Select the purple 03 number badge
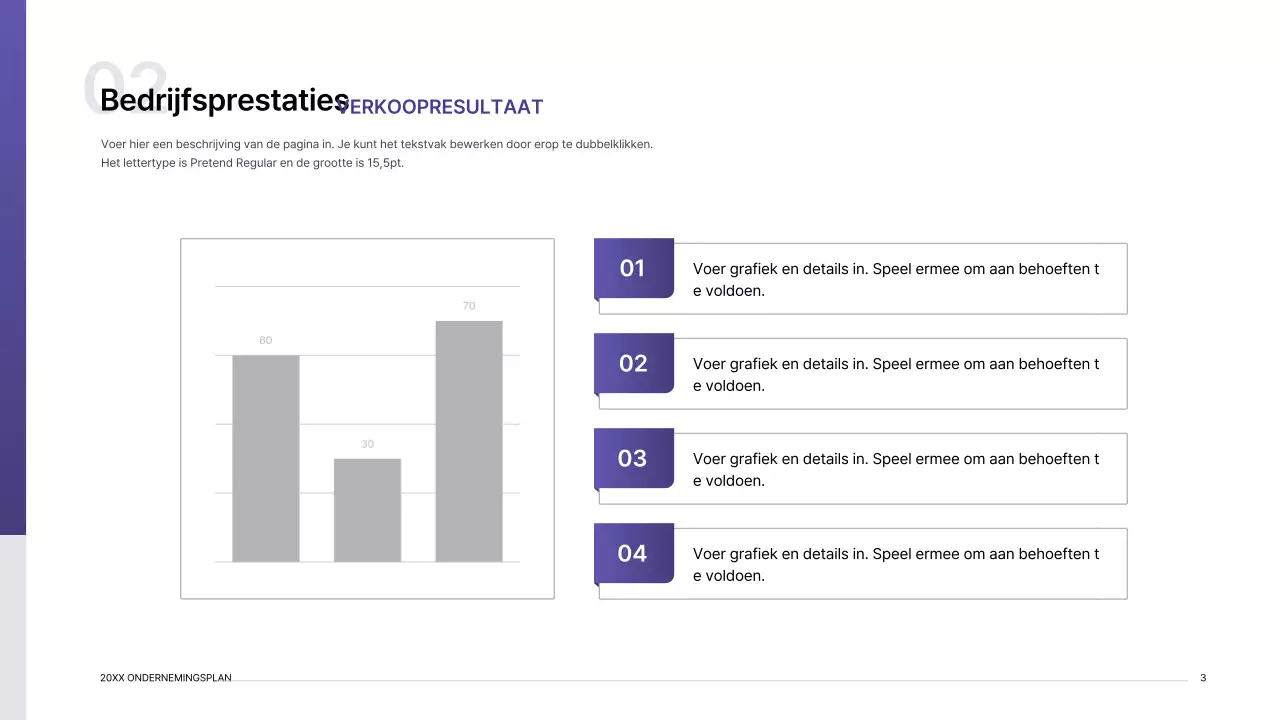 633,458
